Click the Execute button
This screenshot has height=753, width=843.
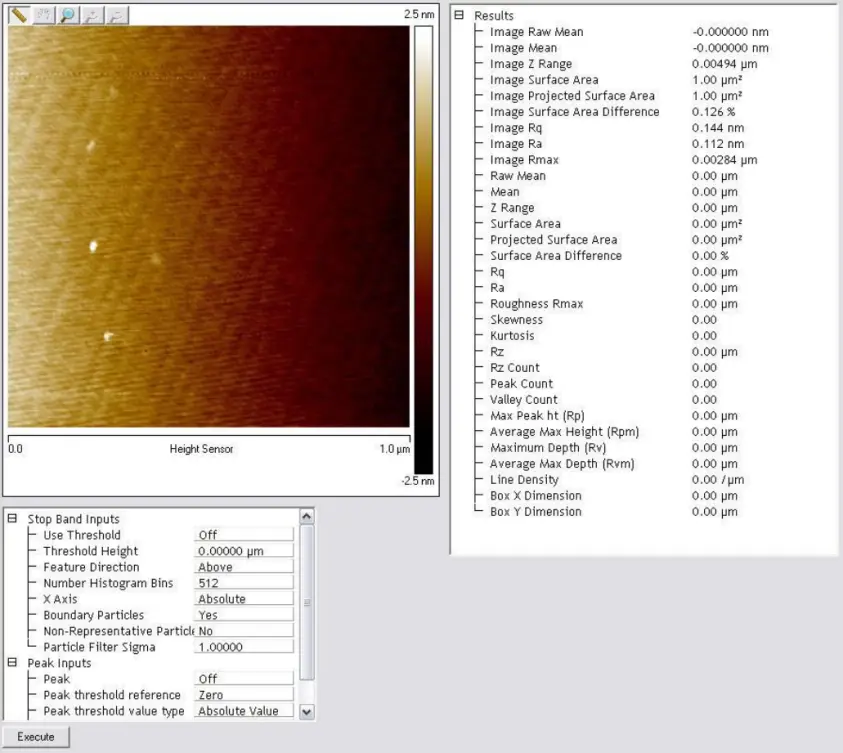(x=36, y=737)
